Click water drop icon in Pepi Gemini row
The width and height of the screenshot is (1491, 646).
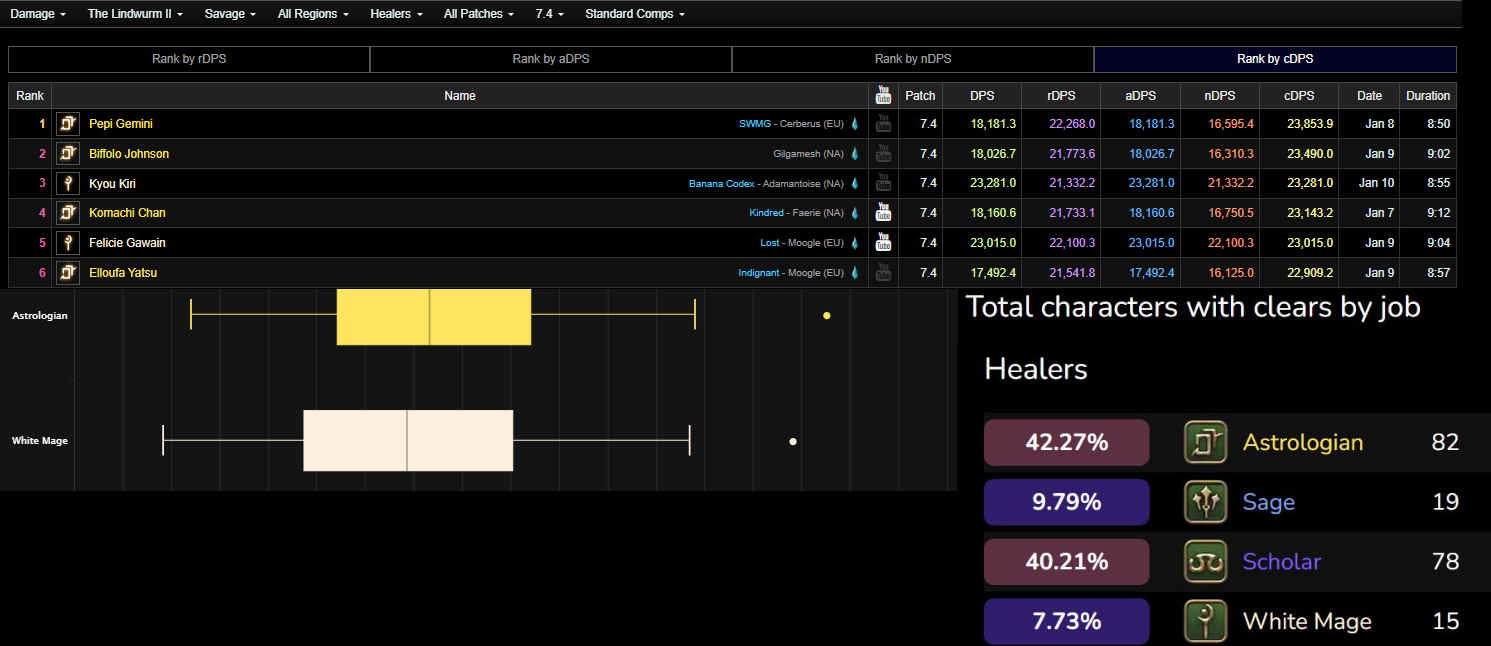pyautogui.click(x=855, y=124)
